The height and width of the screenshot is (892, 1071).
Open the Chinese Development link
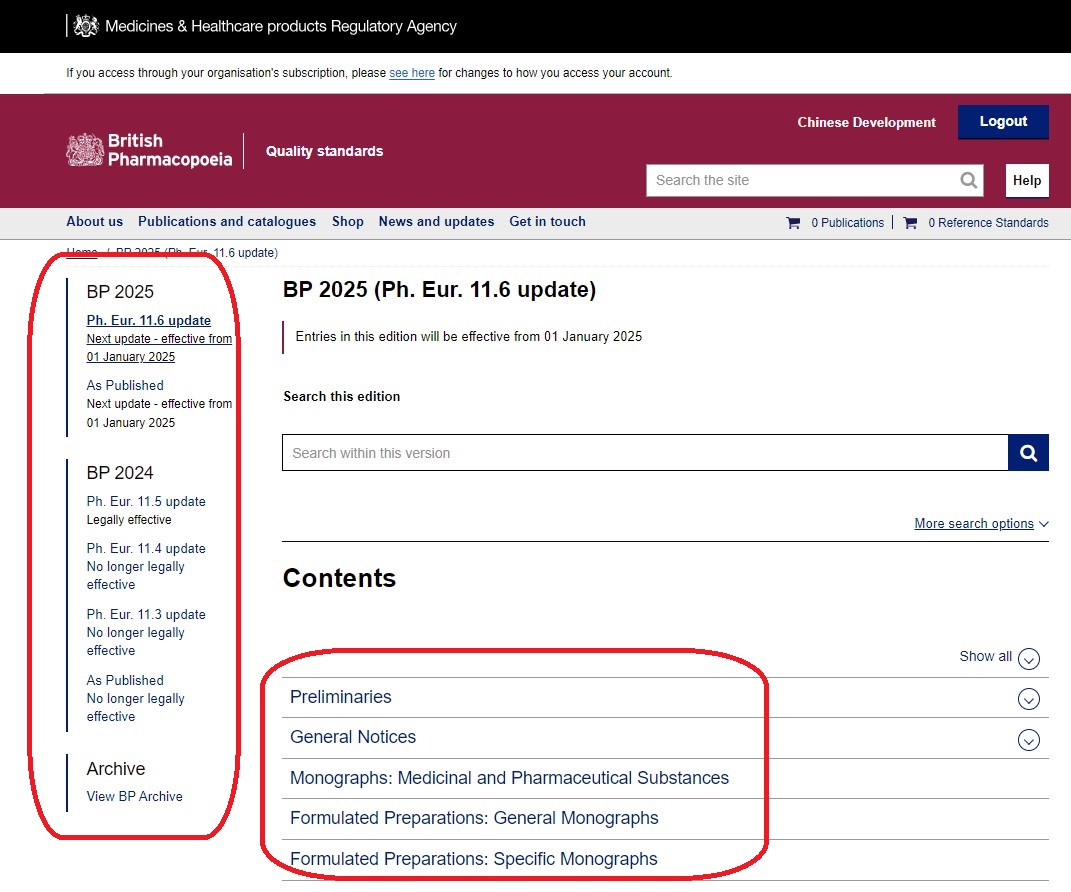pos(866,122)
